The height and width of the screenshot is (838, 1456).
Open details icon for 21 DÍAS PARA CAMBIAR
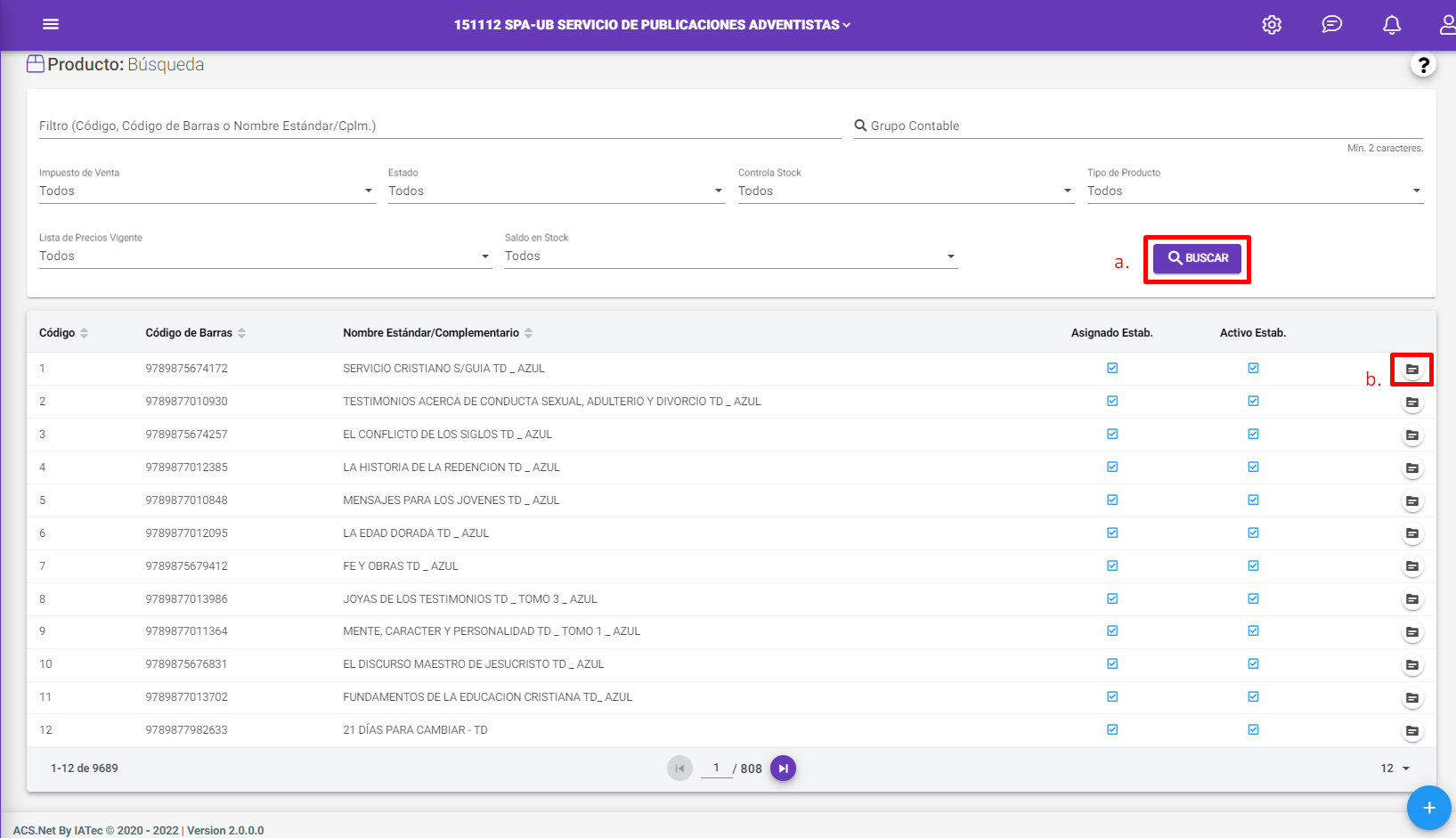coord(1412,731)
